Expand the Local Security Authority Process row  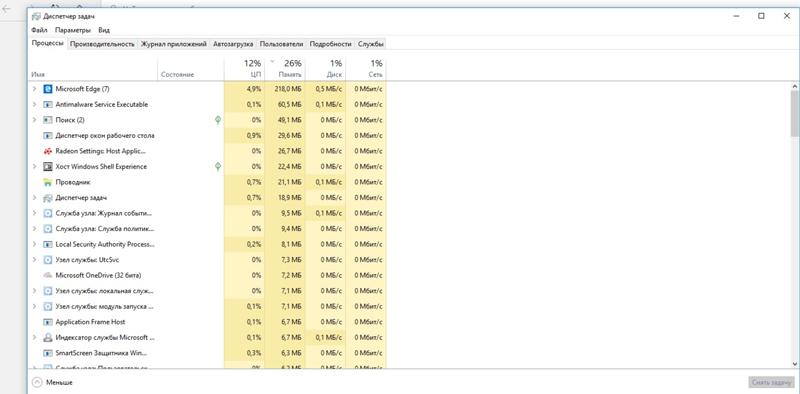click(x=34, y=244)
